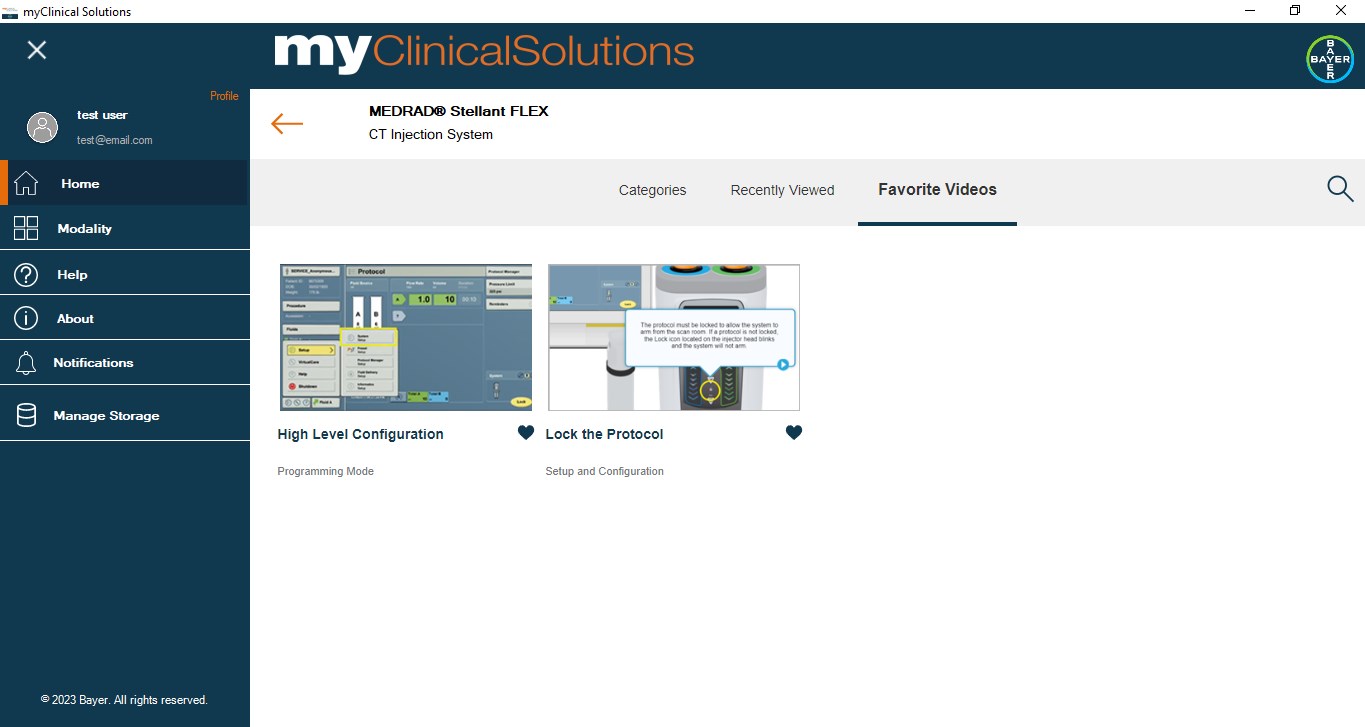Switch to the Recently Viewed tab
This screenshot has width=1365, height=727.
782,190
